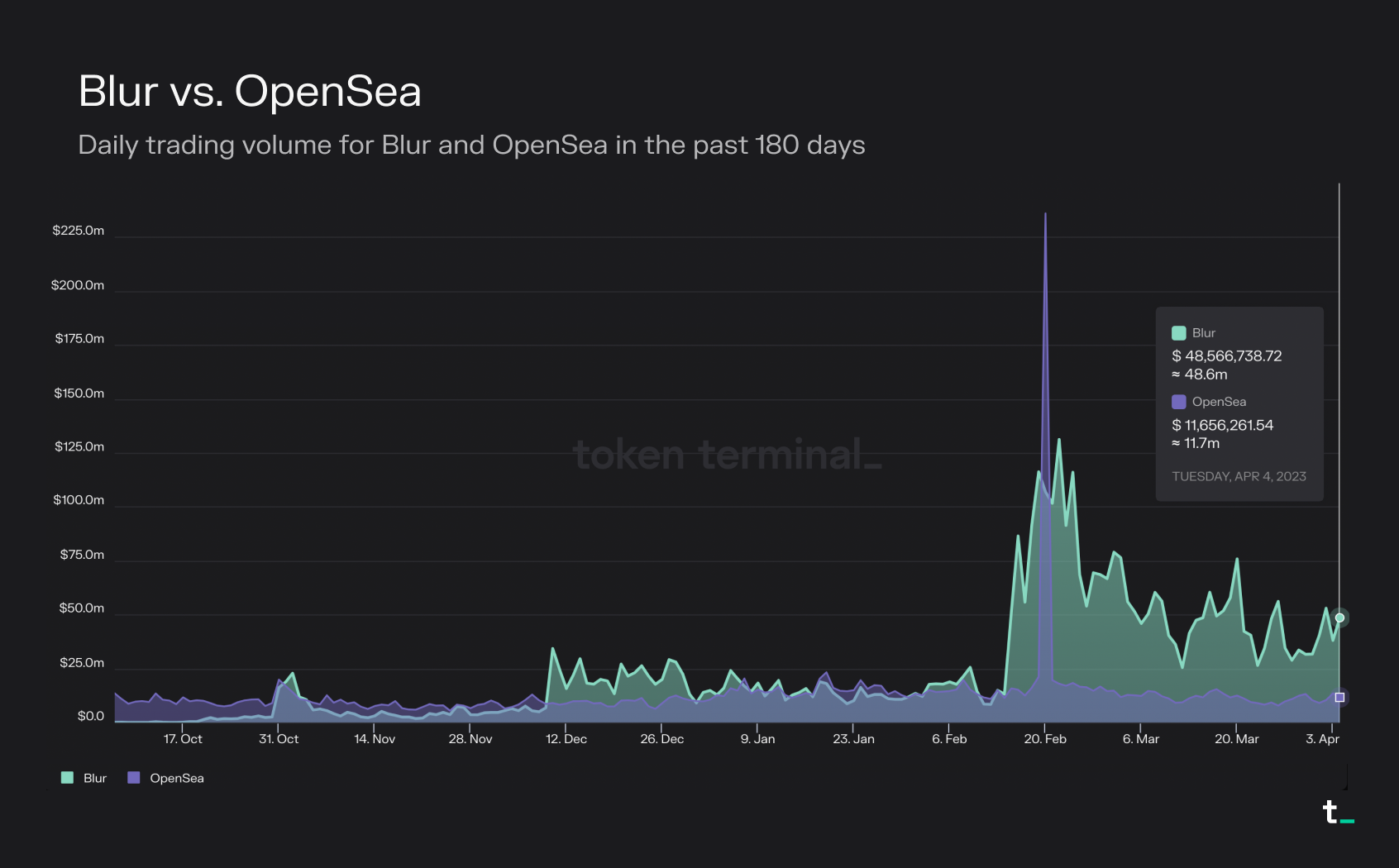Click the Blur green legend swatch below chart
1399x868 pixels.
(67, 778)
